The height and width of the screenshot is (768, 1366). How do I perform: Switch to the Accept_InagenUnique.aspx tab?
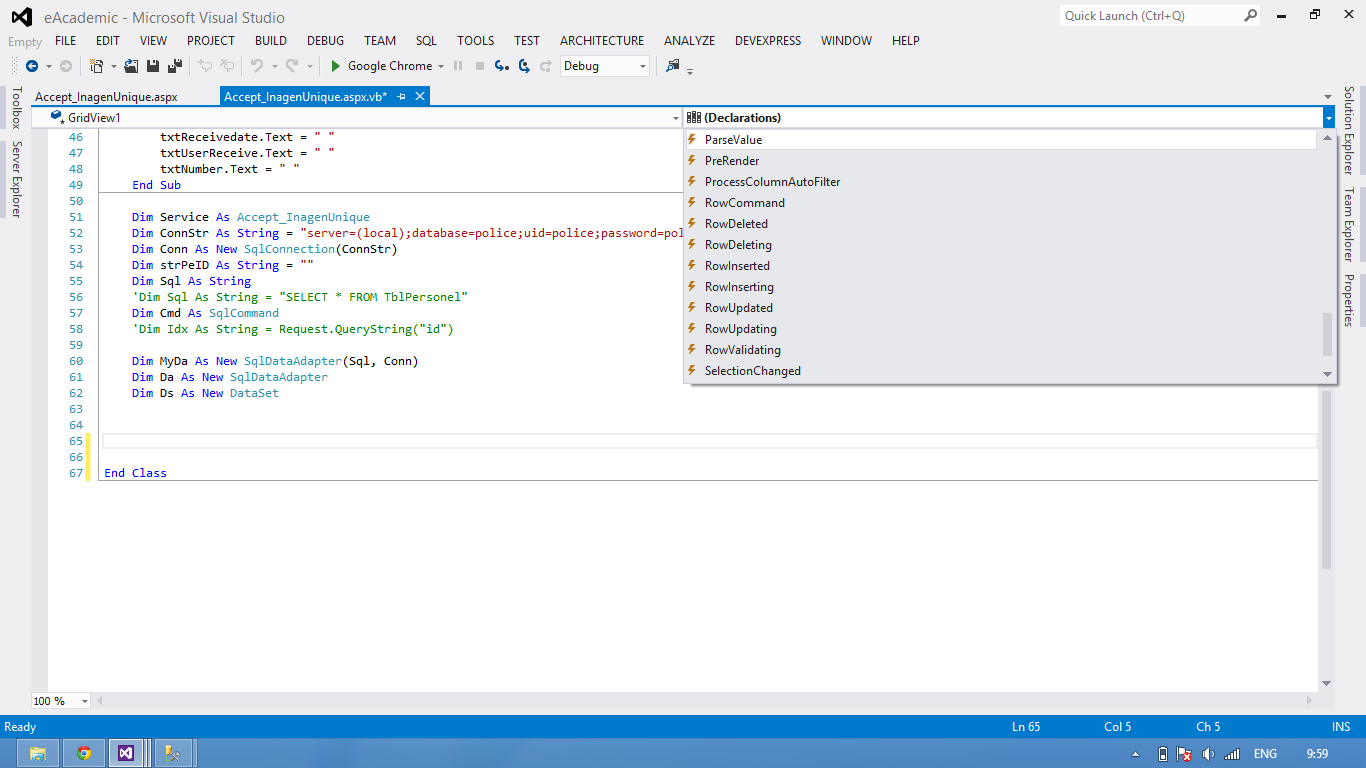pos(106,97)
